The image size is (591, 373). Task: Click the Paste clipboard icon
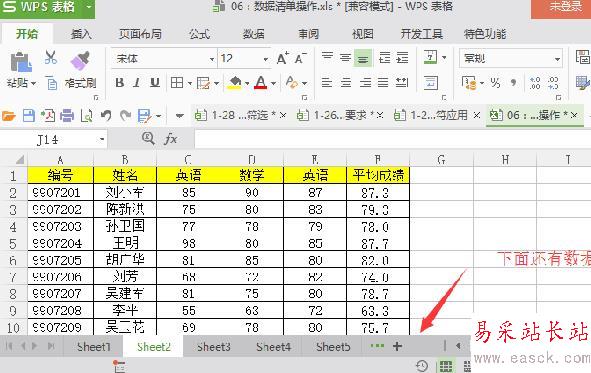click(x=20, y=62)
